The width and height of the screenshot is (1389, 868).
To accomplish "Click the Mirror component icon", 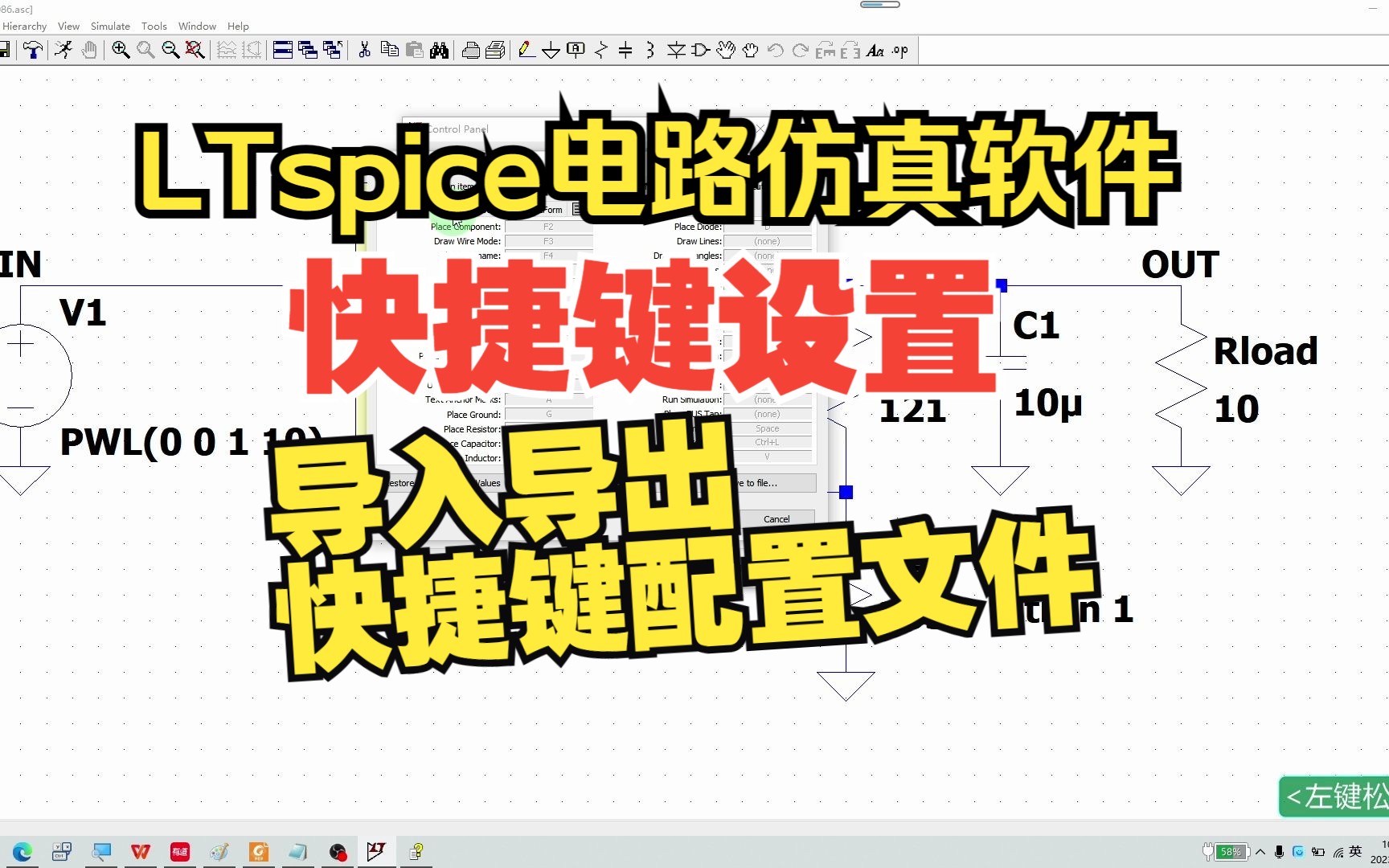I will coord(850,51).
